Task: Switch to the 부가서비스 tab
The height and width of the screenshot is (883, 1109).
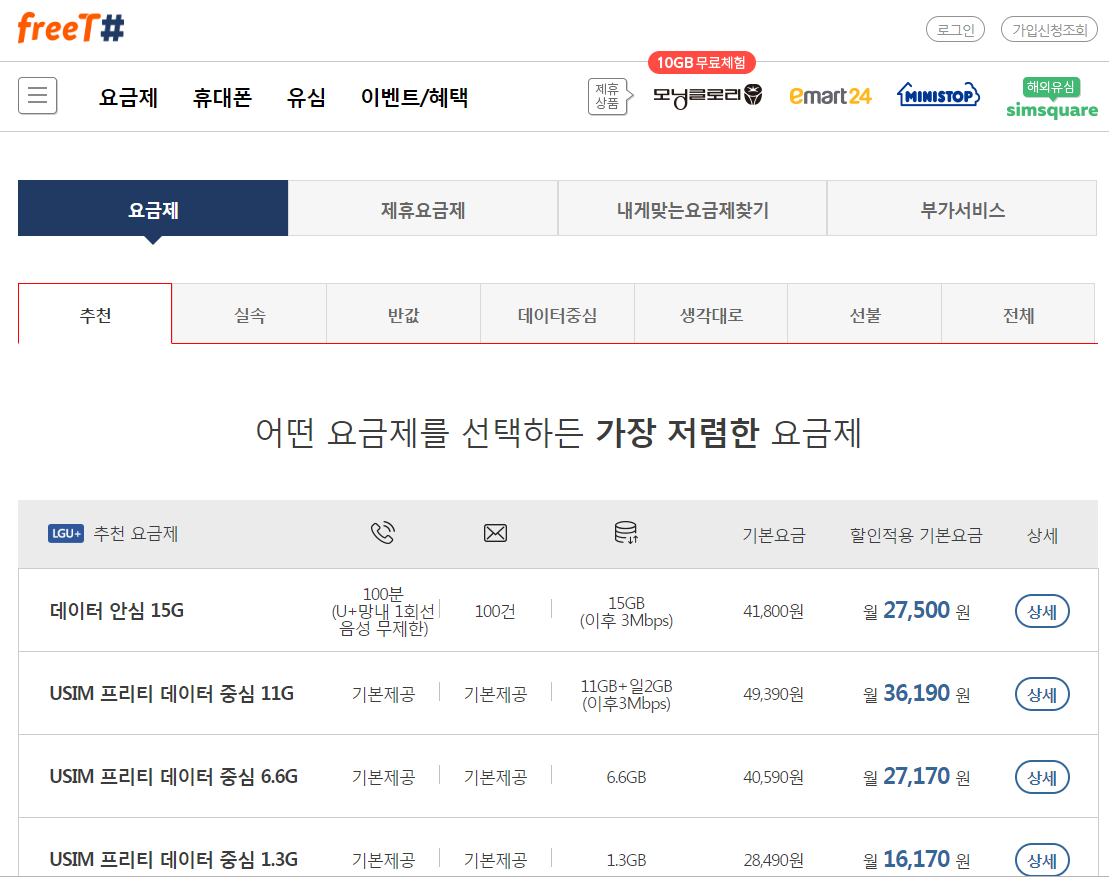Action: pos(962,208)
